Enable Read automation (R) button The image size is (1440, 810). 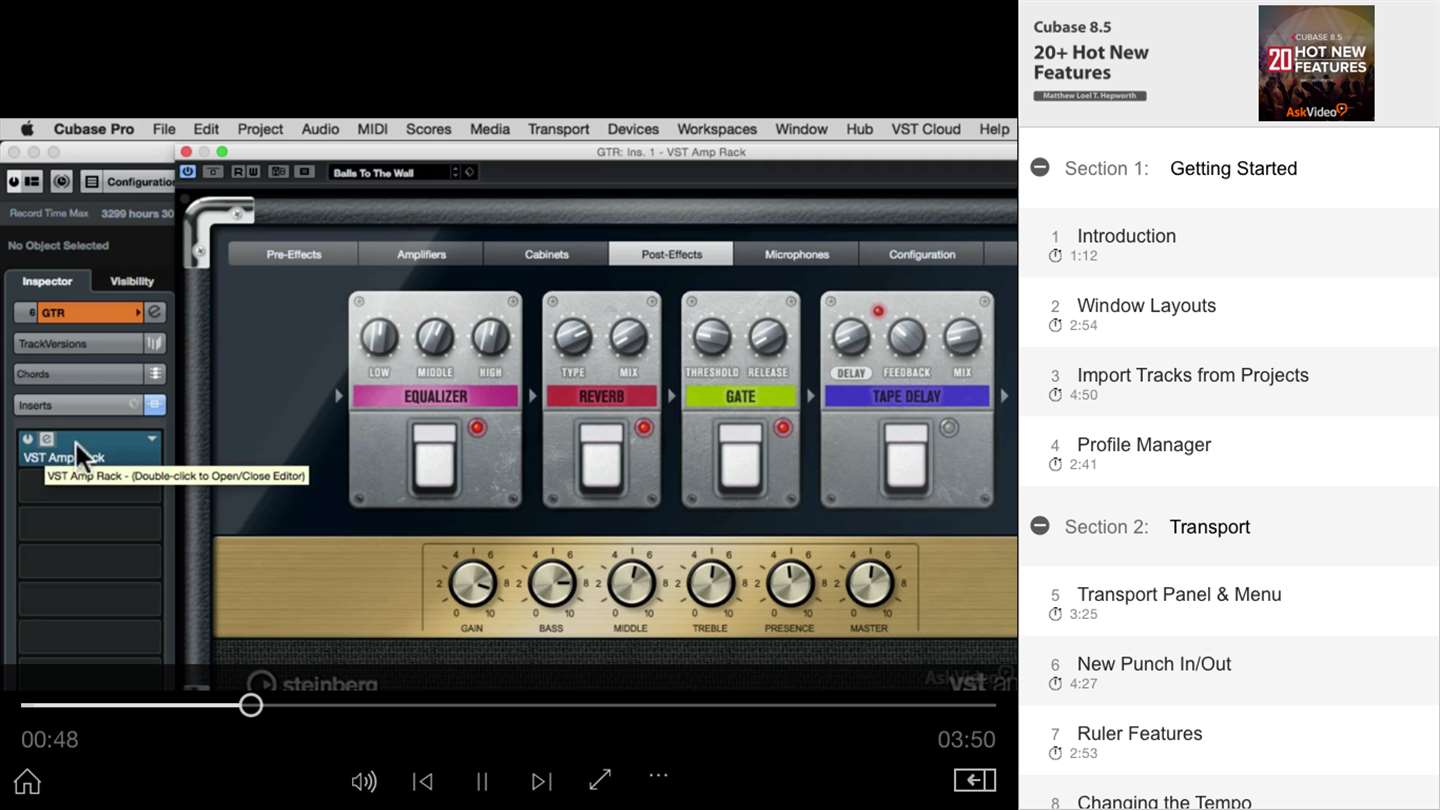point(238,172)
